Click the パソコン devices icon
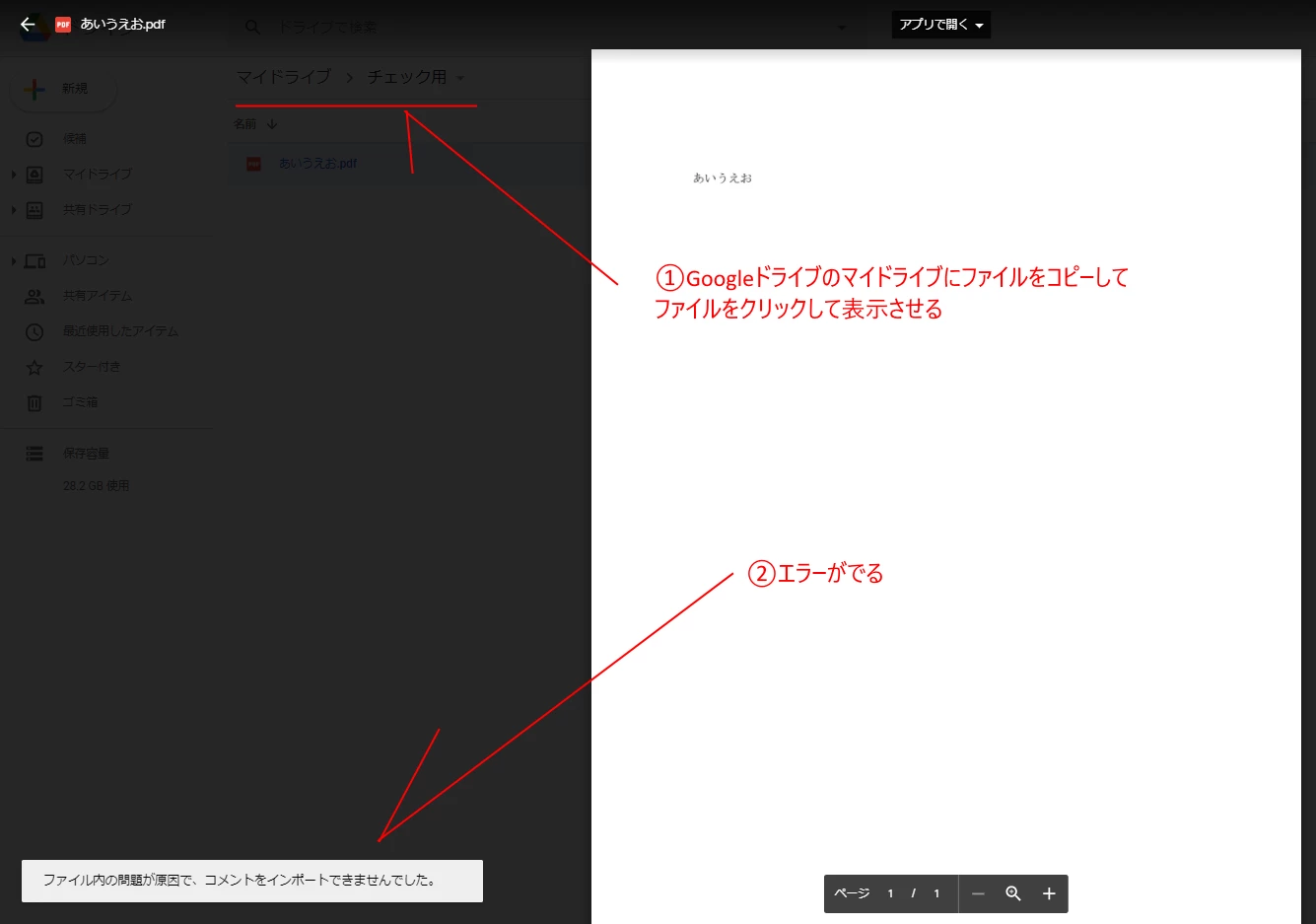The width and height of the screenshot is (1316, 924). click(x=35, y=261)
